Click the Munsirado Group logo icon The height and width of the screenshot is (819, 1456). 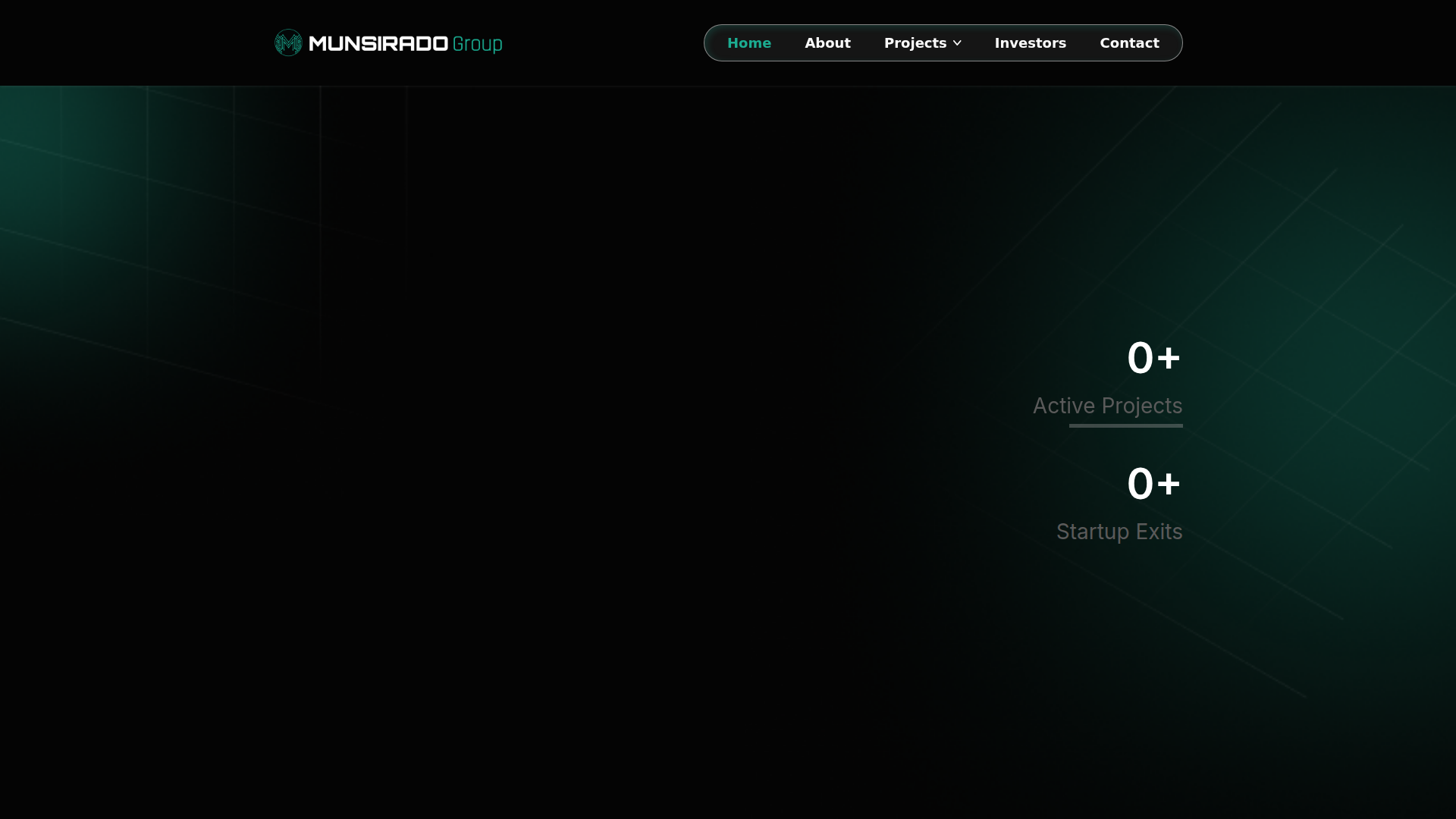coord(288,42)
